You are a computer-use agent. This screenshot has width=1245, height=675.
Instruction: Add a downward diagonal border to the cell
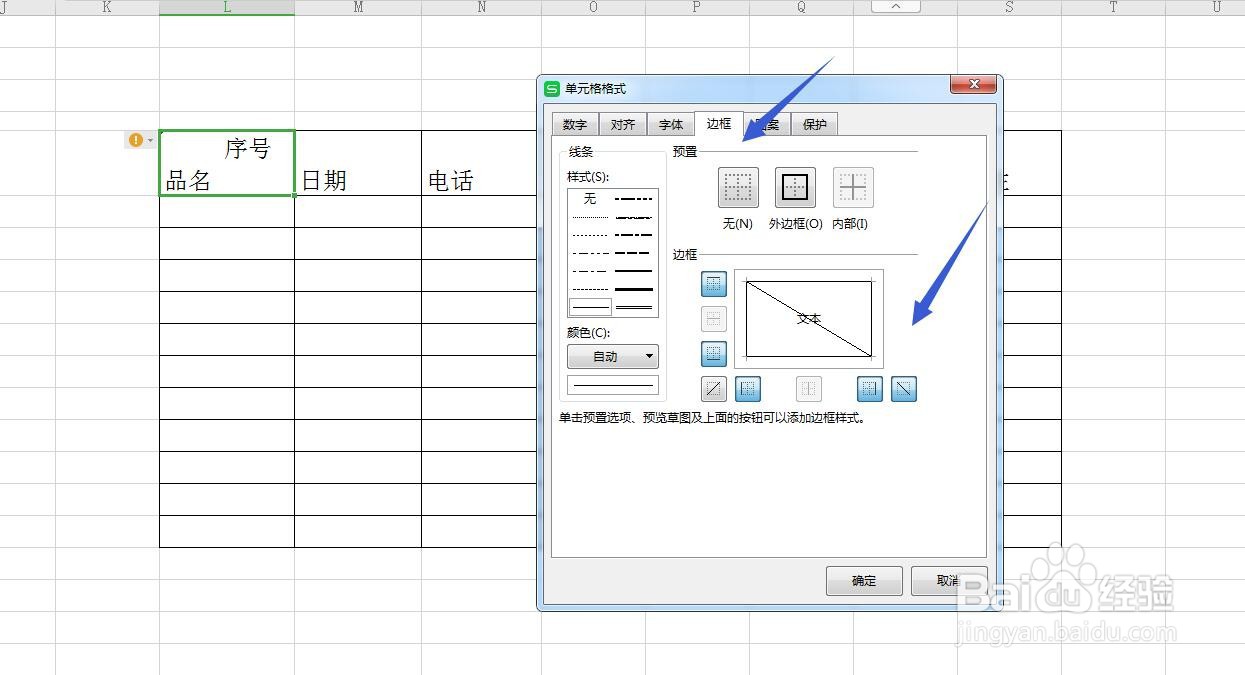coord(903,389)
